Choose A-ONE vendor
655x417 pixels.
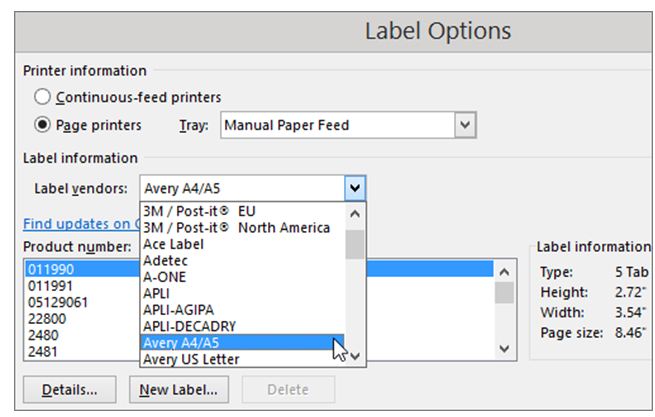(242, 277)
